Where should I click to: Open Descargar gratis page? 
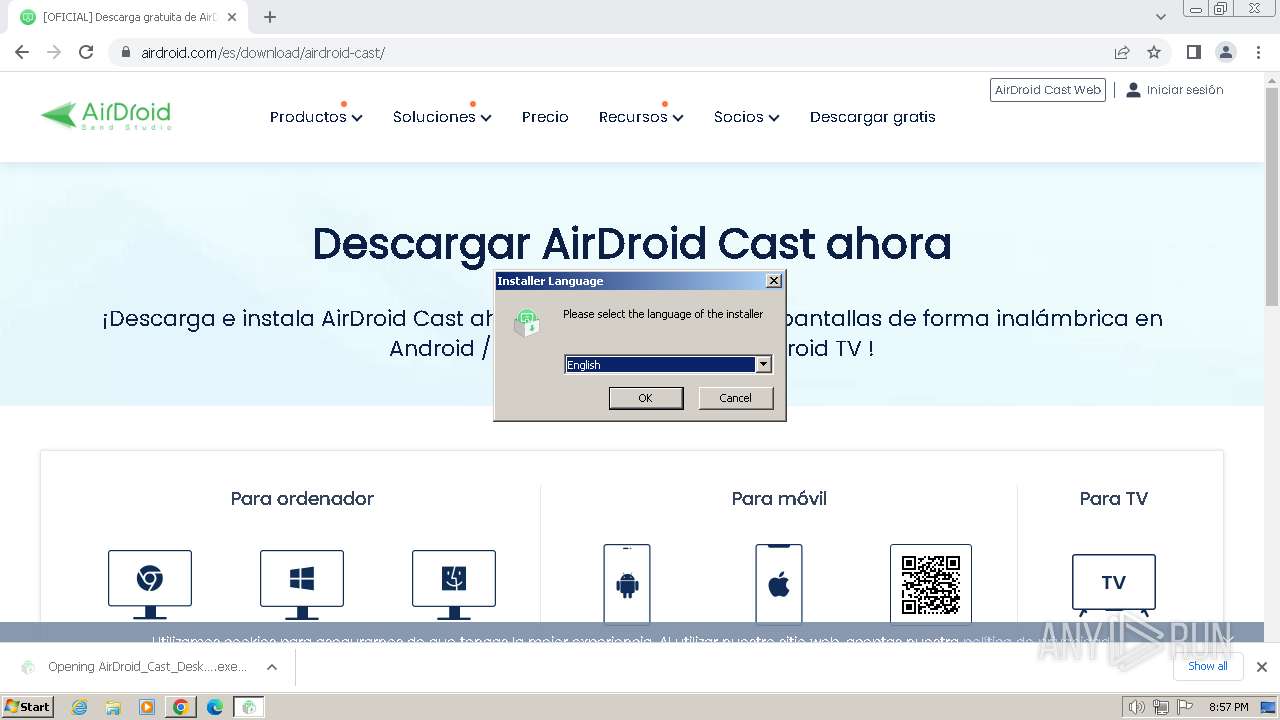(873, 117)
